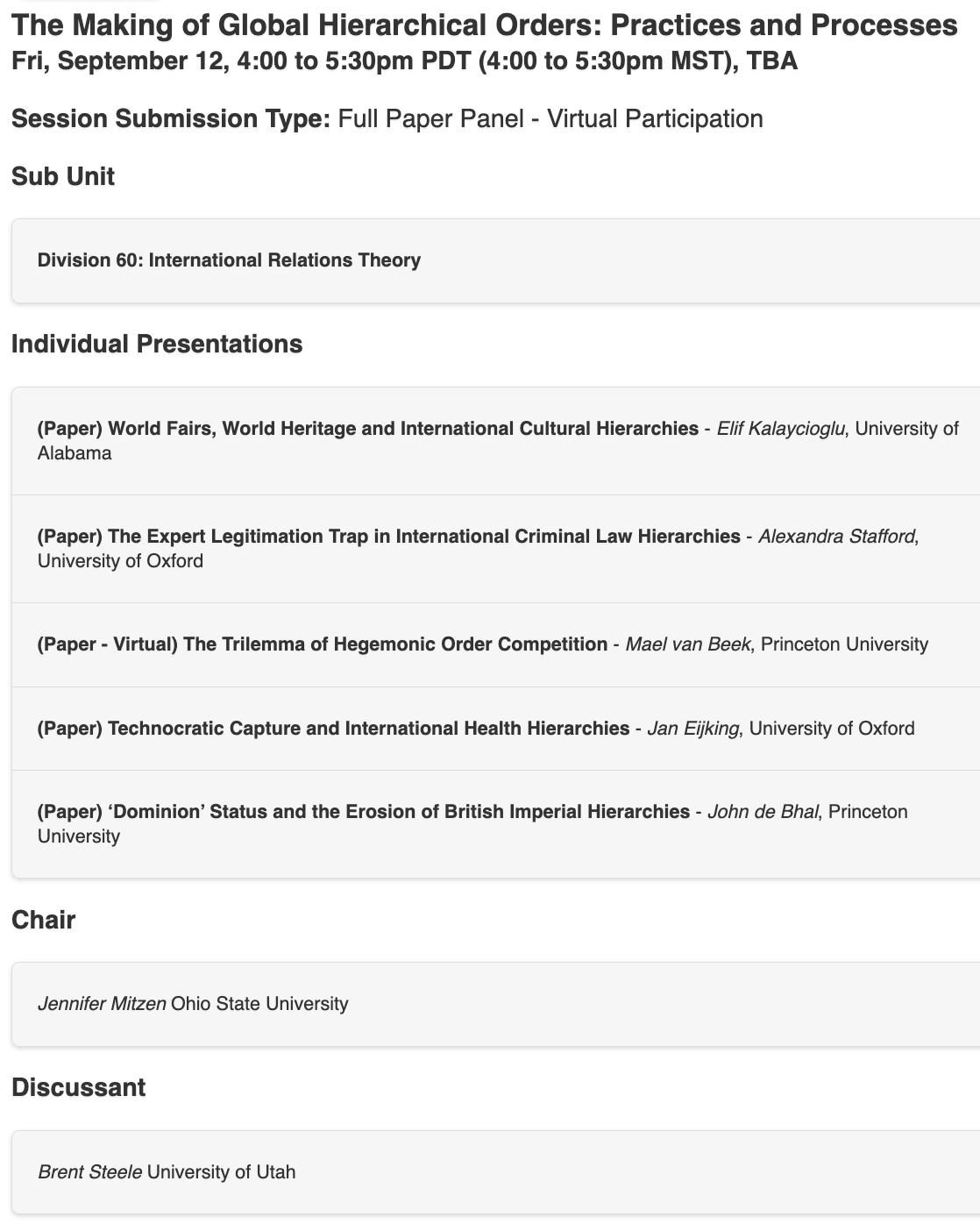The width and height of the screenshot is (980, 1231).
Task: Click the Full Paper Panel submission type text
Action: 550,118
